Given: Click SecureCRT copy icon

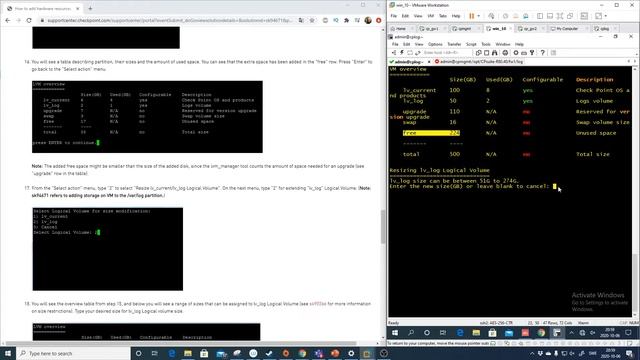Looking at the screenshot, I should tap(479, 53).
